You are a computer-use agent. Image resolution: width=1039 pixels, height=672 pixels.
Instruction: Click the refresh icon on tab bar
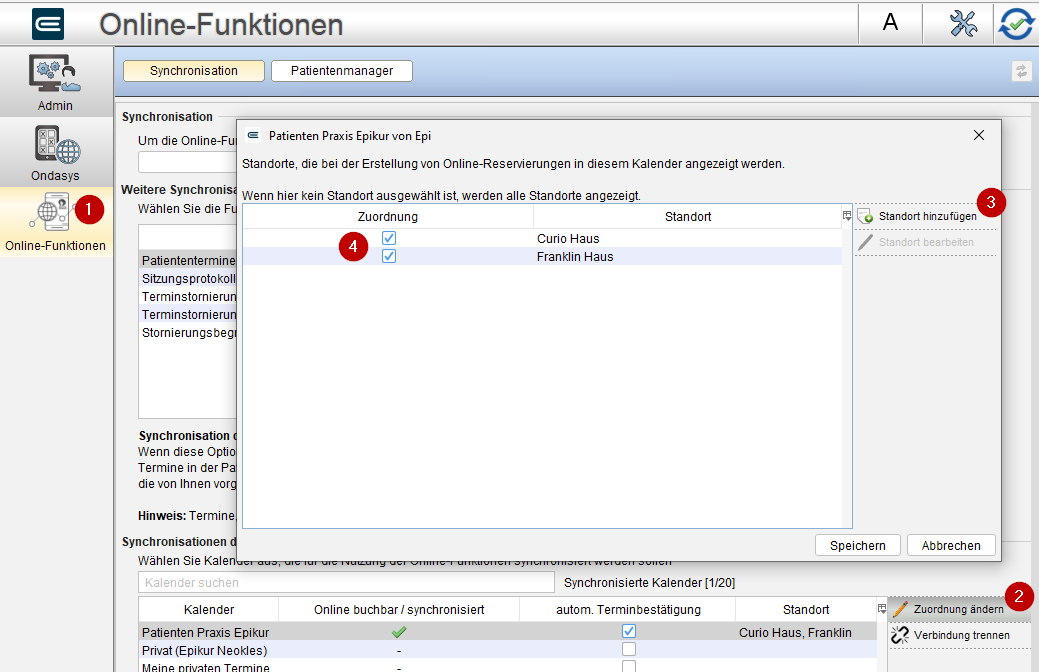coord(1022,71)
